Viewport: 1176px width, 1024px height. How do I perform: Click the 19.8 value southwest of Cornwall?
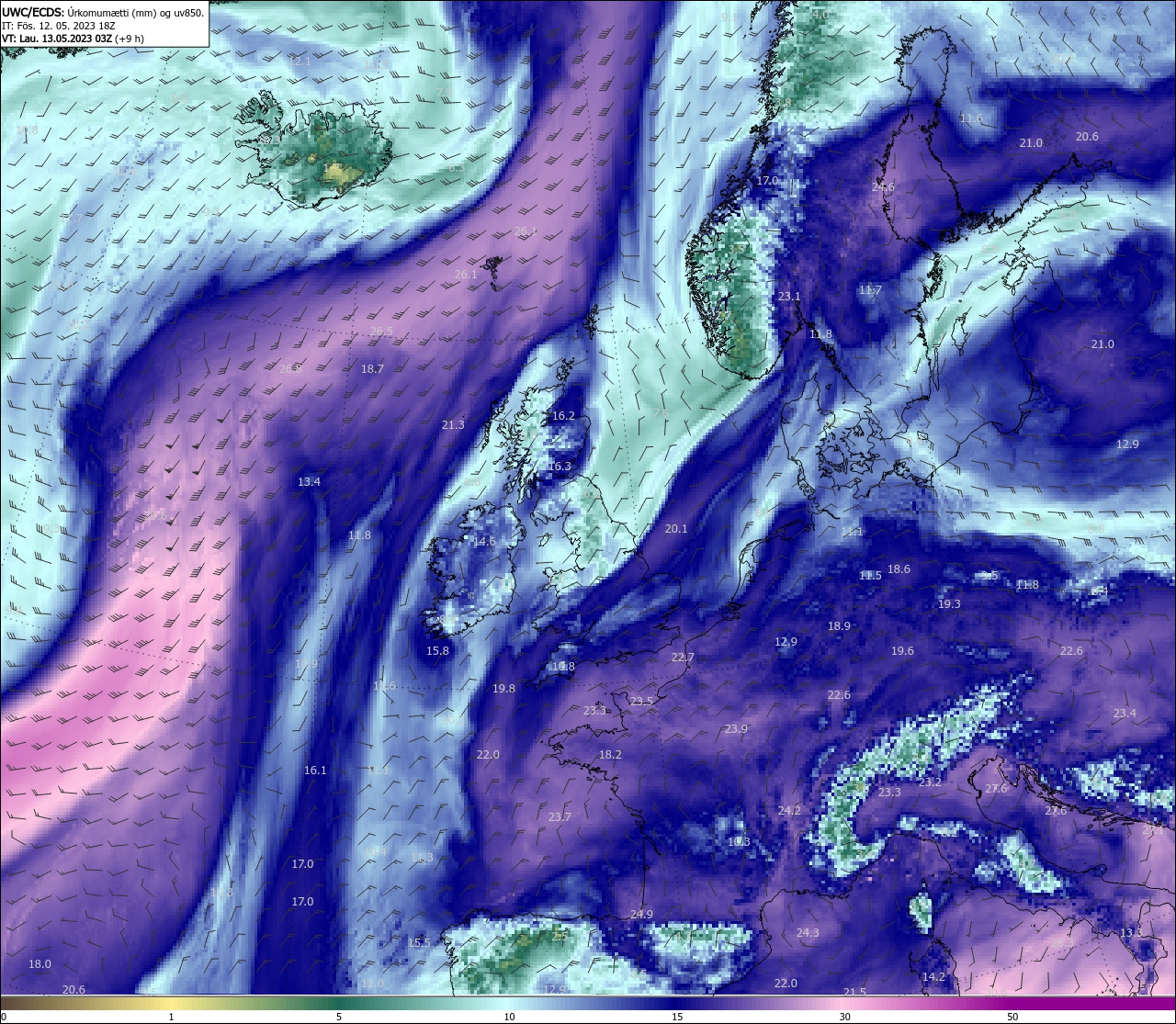tap(503, 689)
